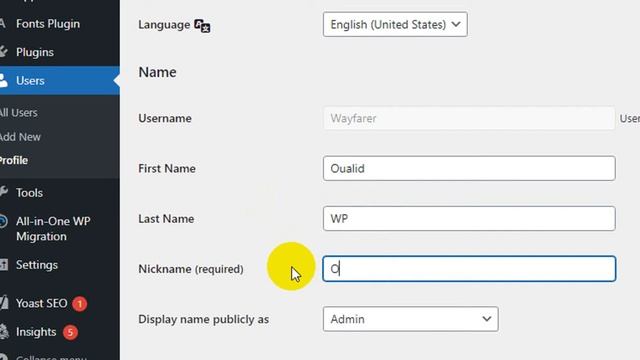Open the Add New user link

[20, 137]
